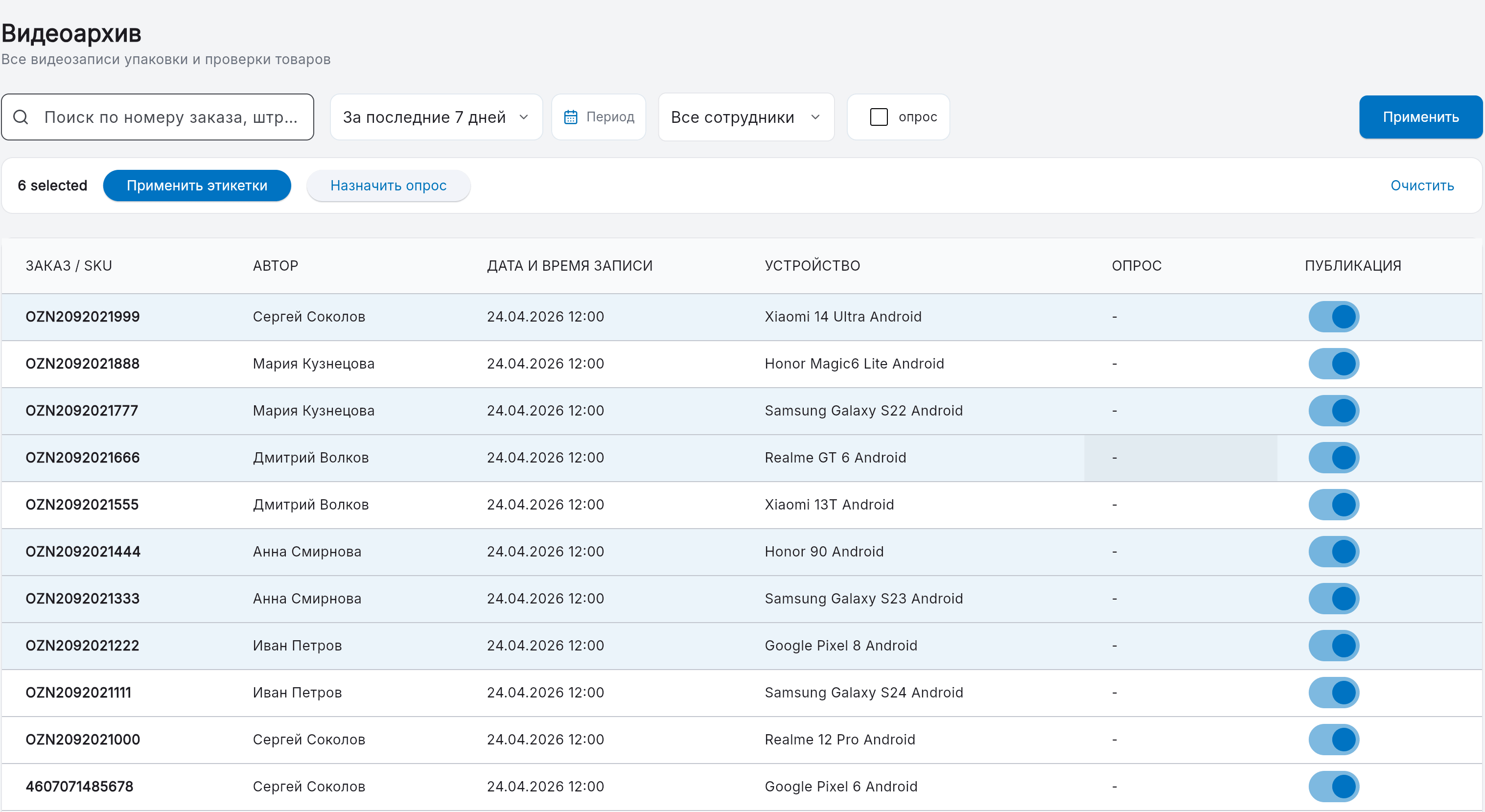Screen dimensions: 1485x812
Task: Toggle publication for order OZN2092021555
Action: [x=1333, y=505]
